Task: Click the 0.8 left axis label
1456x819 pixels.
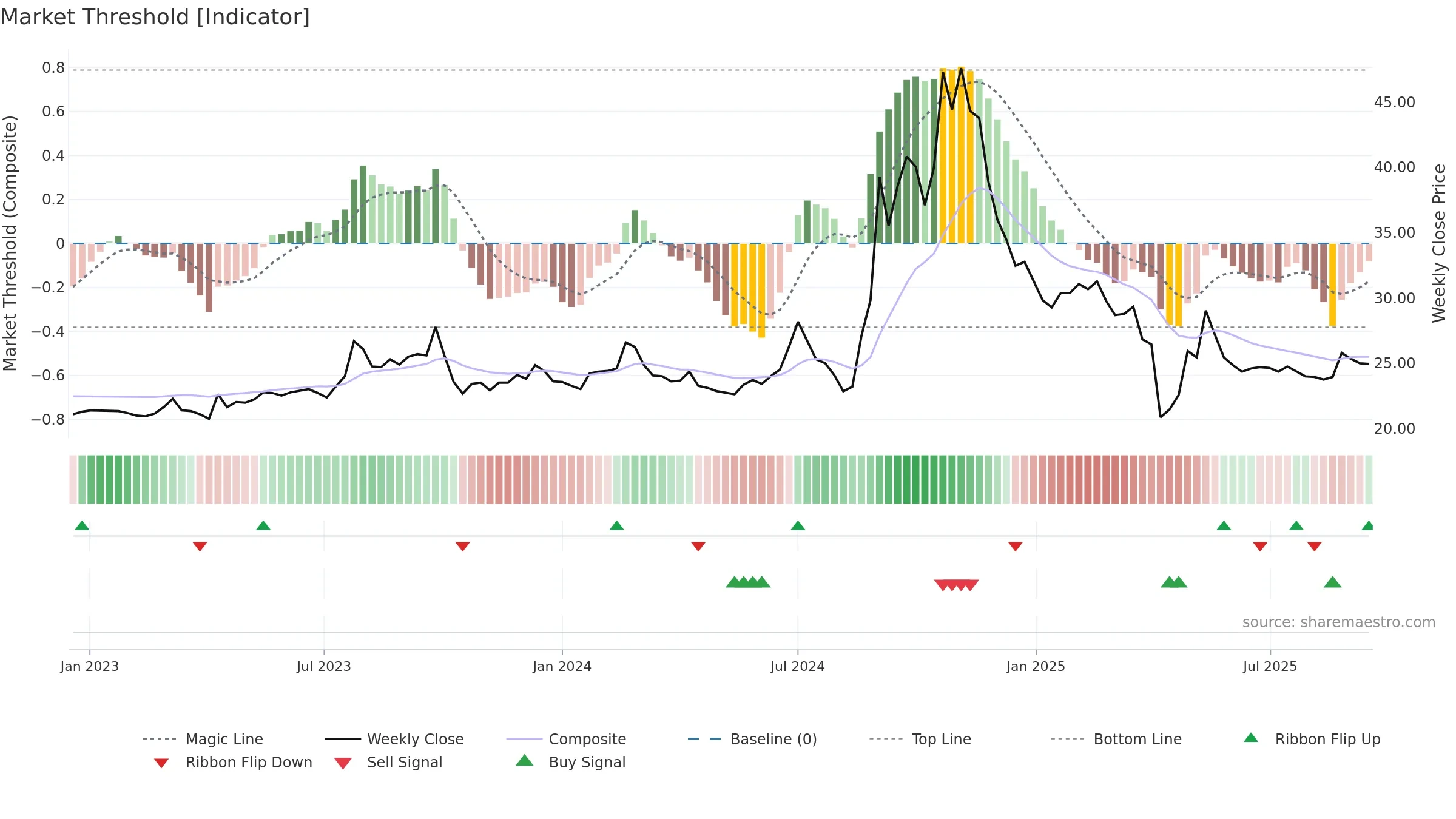Action: (x=53, y=67)
